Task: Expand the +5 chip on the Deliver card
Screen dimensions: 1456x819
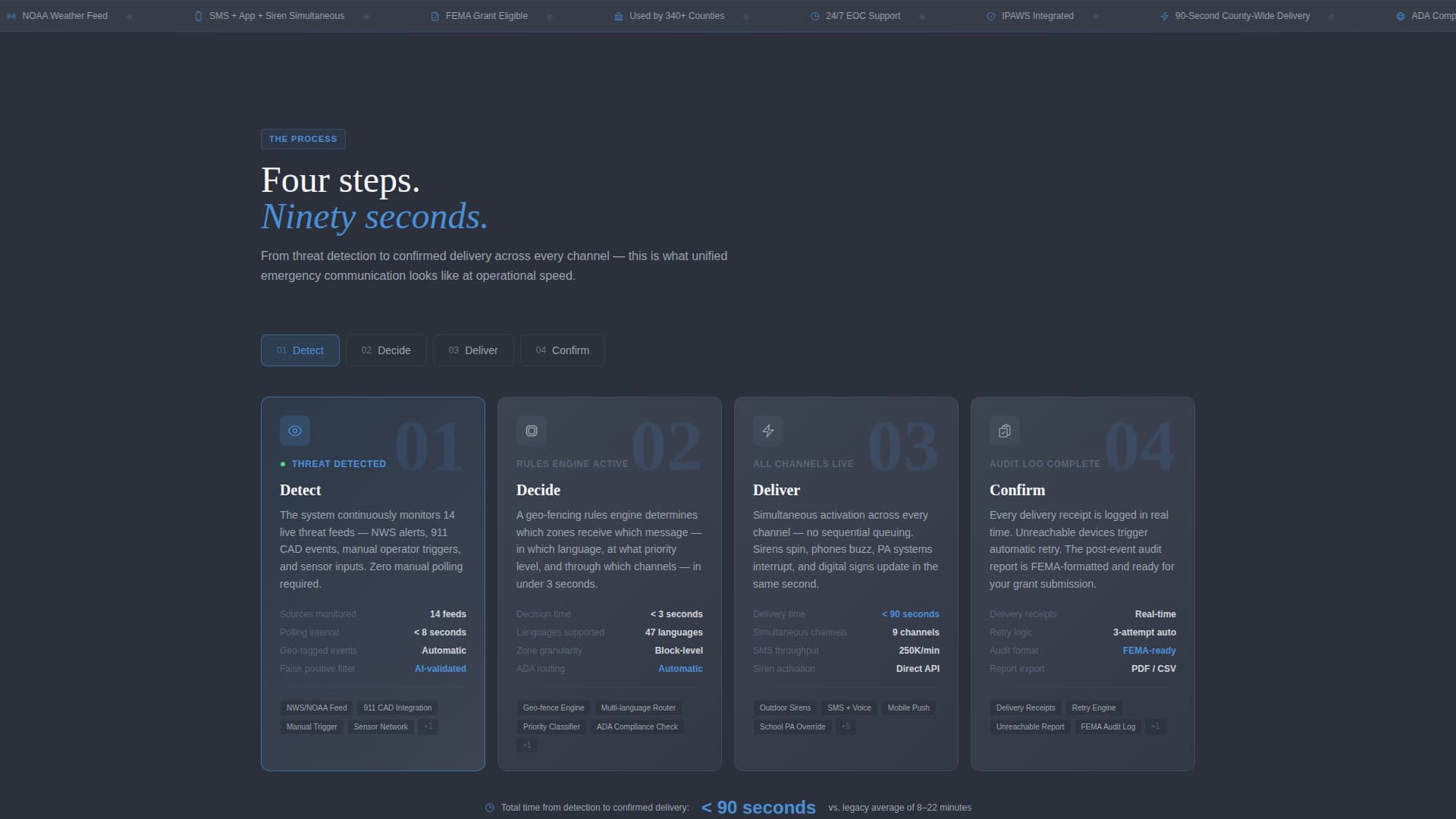Action: pos(846,726)
